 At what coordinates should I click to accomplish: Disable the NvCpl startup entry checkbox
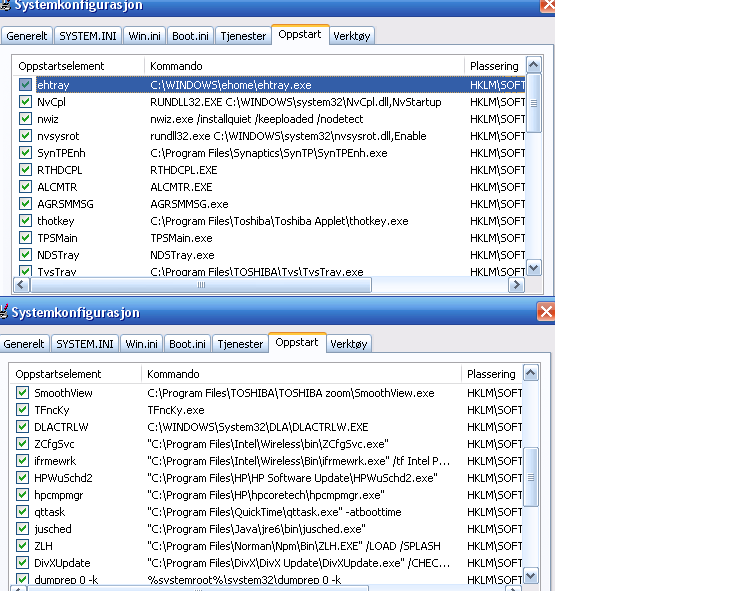[25, 102]
